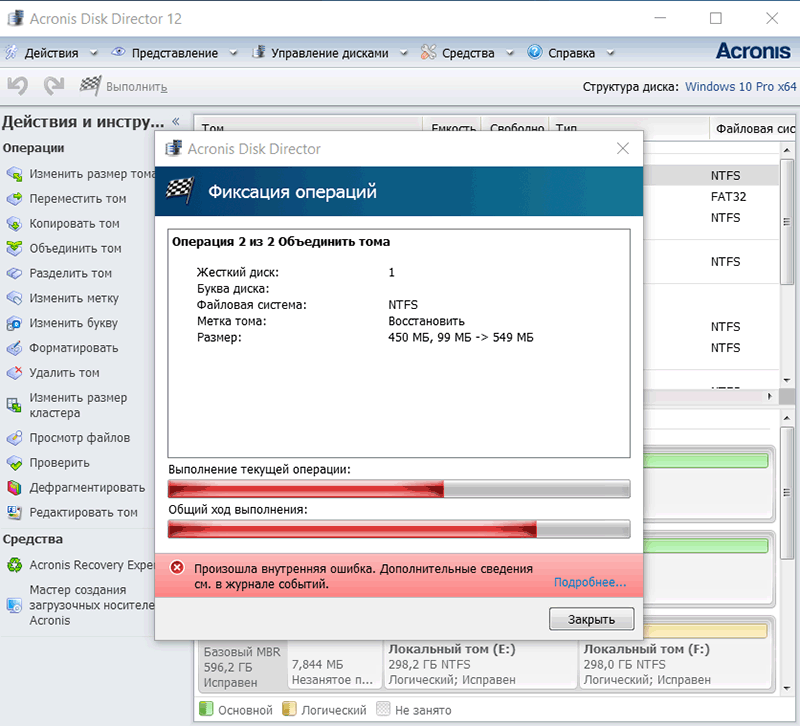
Task: Open the Представление menu
Action: [175, 53]
